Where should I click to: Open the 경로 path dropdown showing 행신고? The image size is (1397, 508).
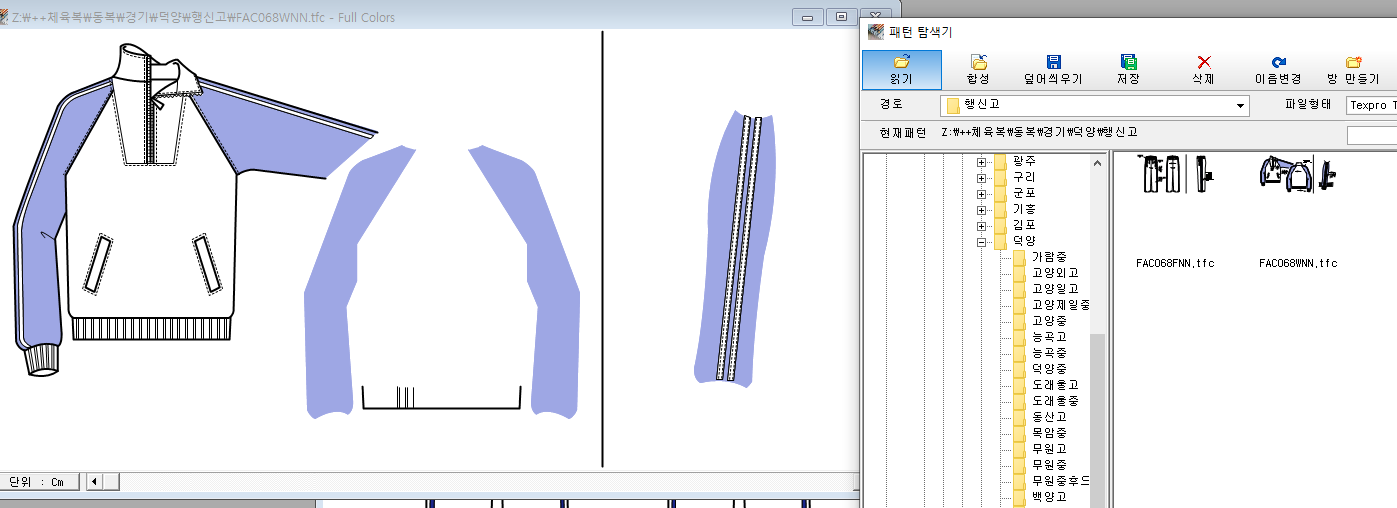point(1241,106)
